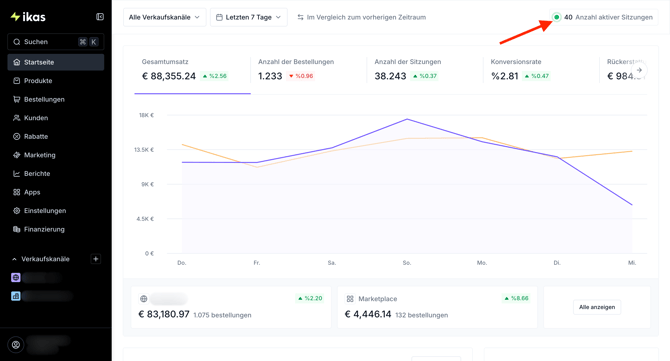Click the %8.66 Marketplace growth badge
Viewport: 670px width, 361px height.
[517, 298]
